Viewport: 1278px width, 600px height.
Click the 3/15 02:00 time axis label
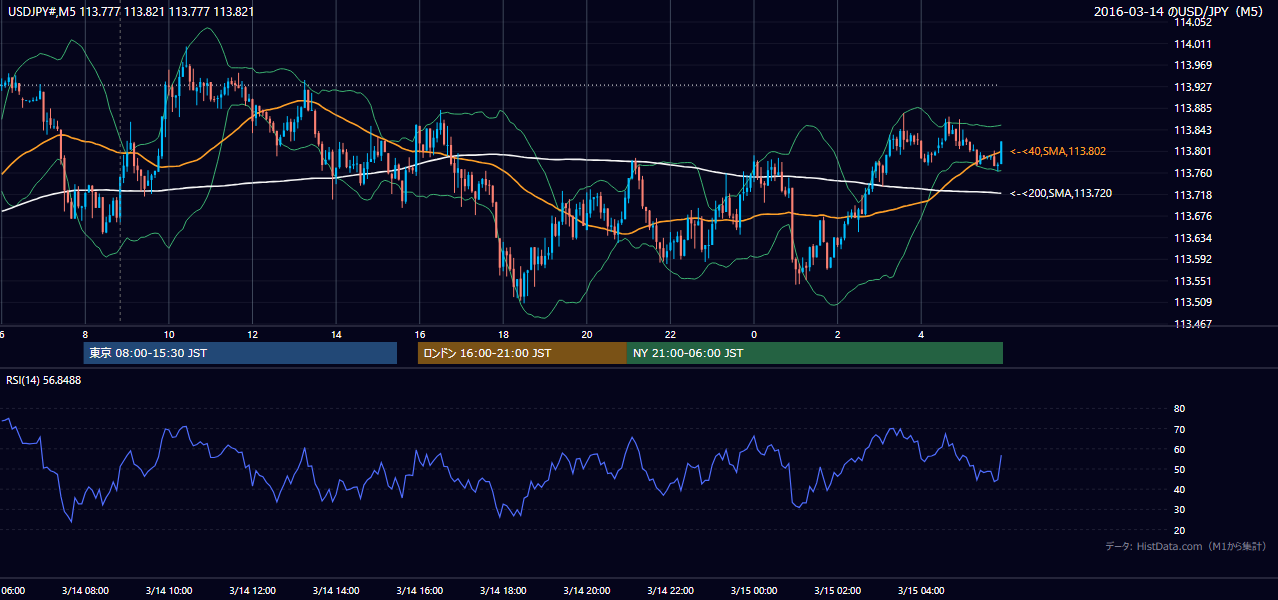point(838,590)
